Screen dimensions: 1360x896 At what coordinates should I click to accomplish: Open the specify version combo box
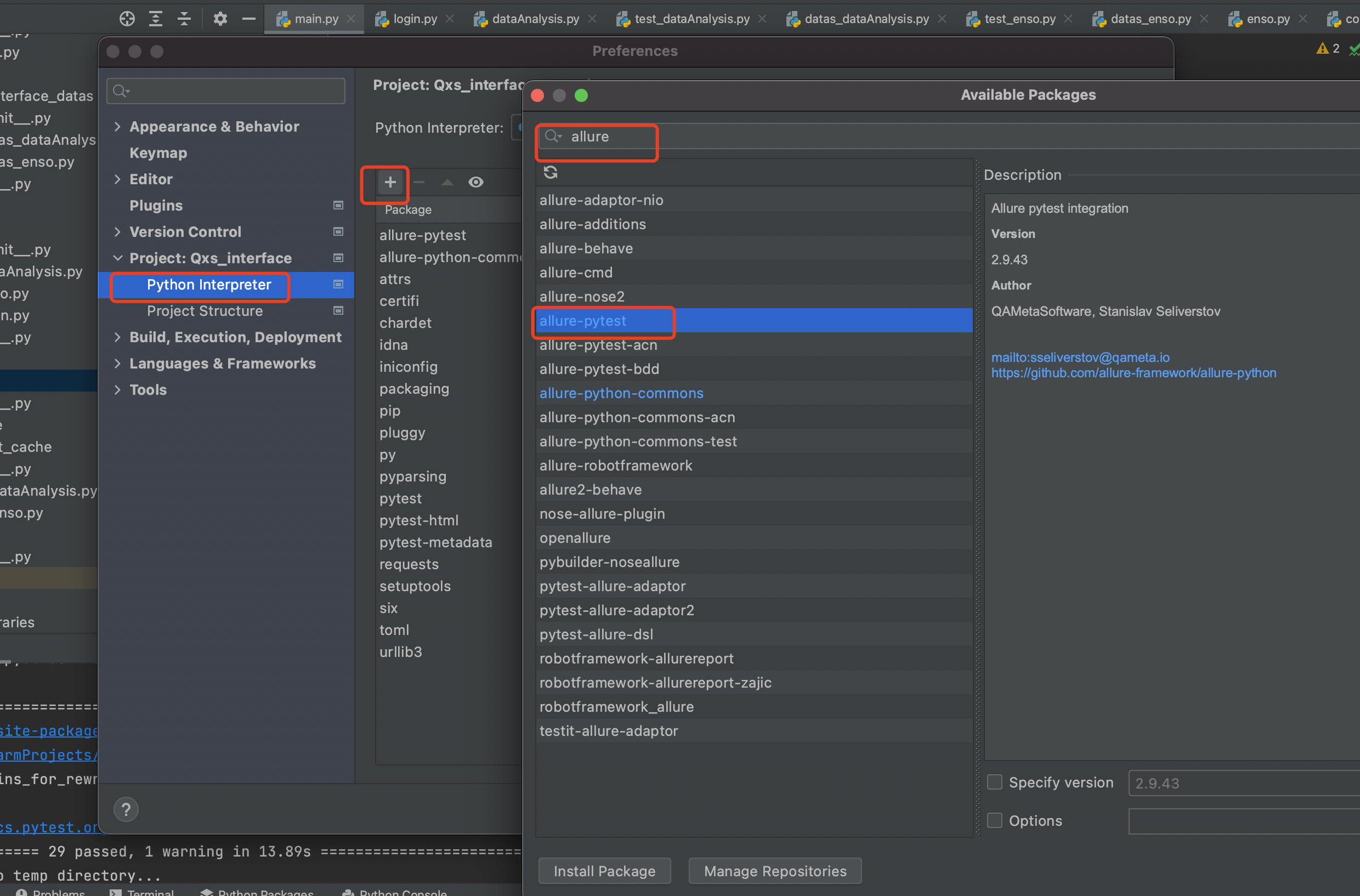coord(1244,783)
